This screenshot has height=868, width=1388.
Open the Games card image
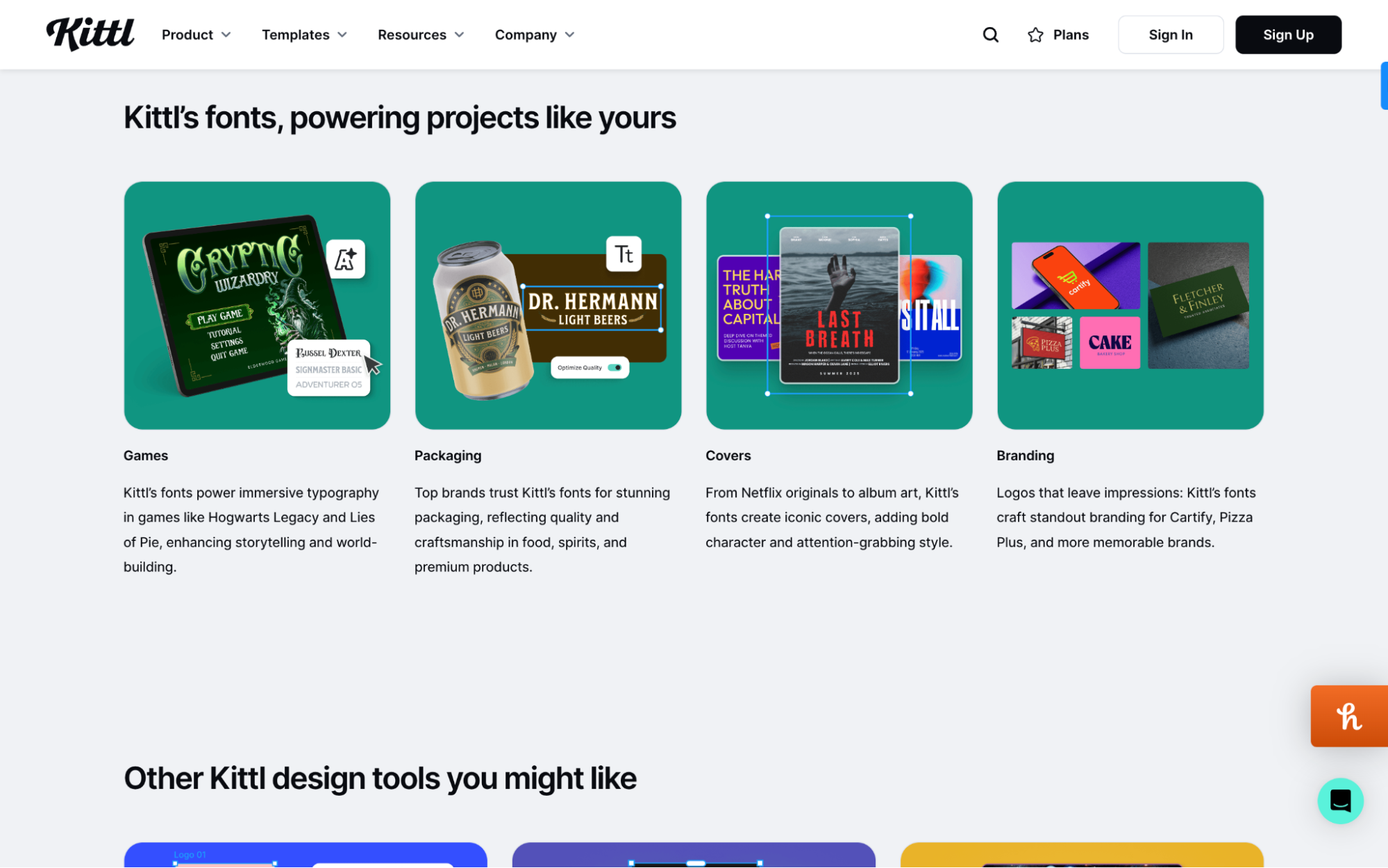coord(257,306)
